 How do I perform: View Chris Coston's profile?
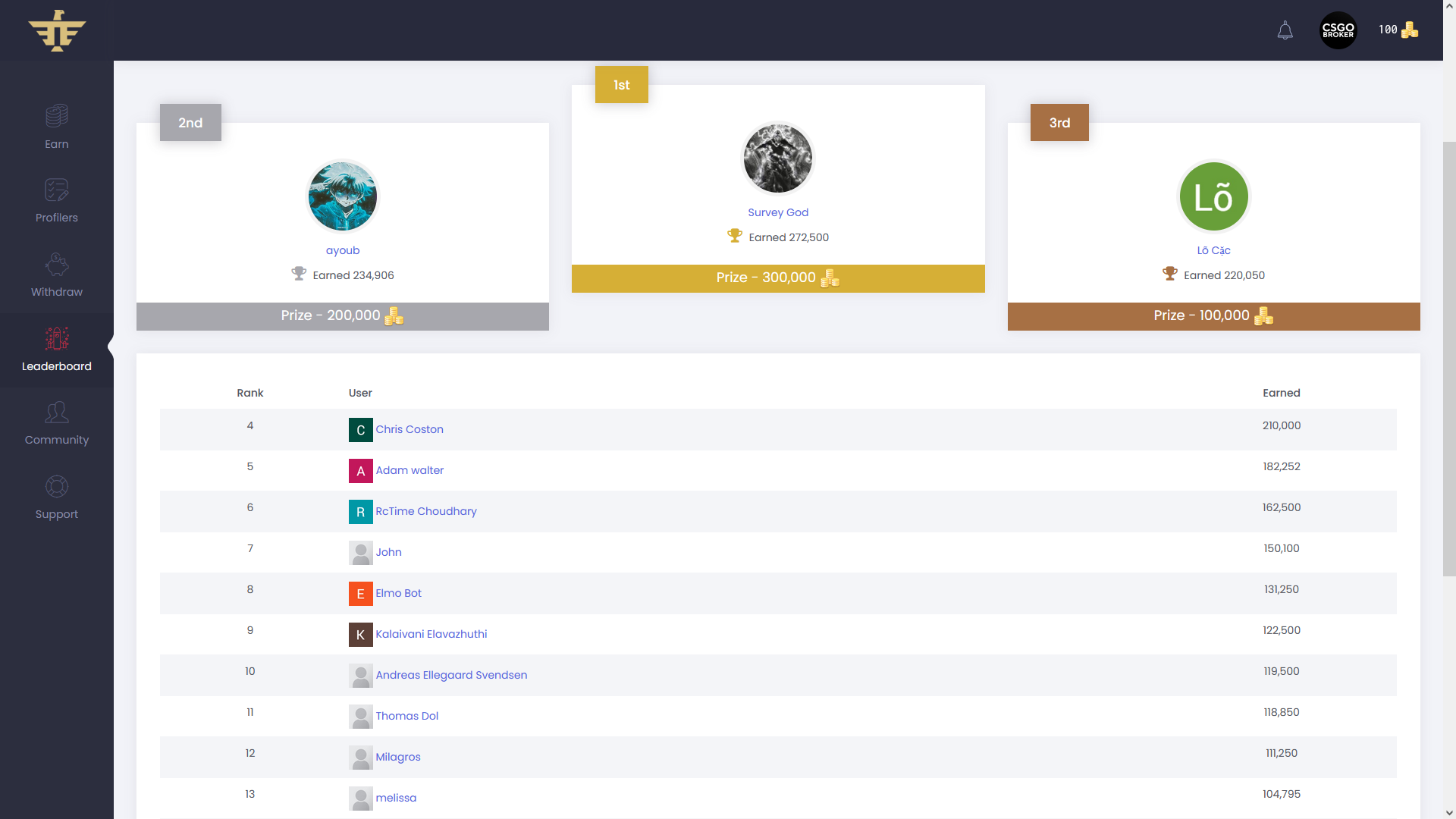[410, 429]
